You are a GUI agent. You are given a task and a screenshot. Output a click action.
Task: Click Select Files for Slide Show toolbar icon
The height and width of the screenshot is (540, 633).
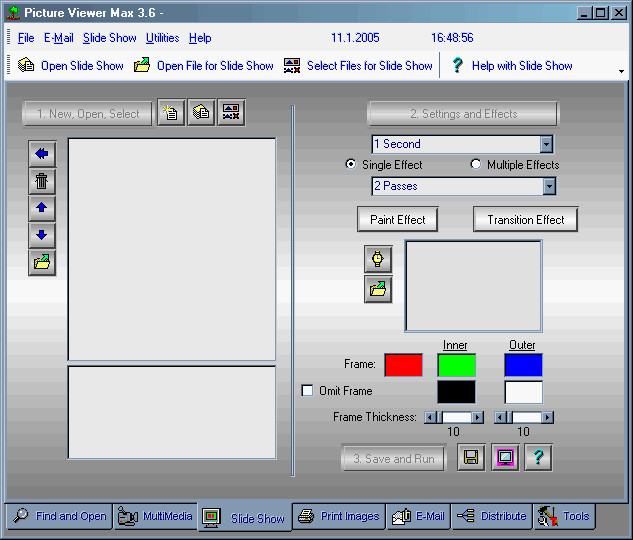click(292, 65)
